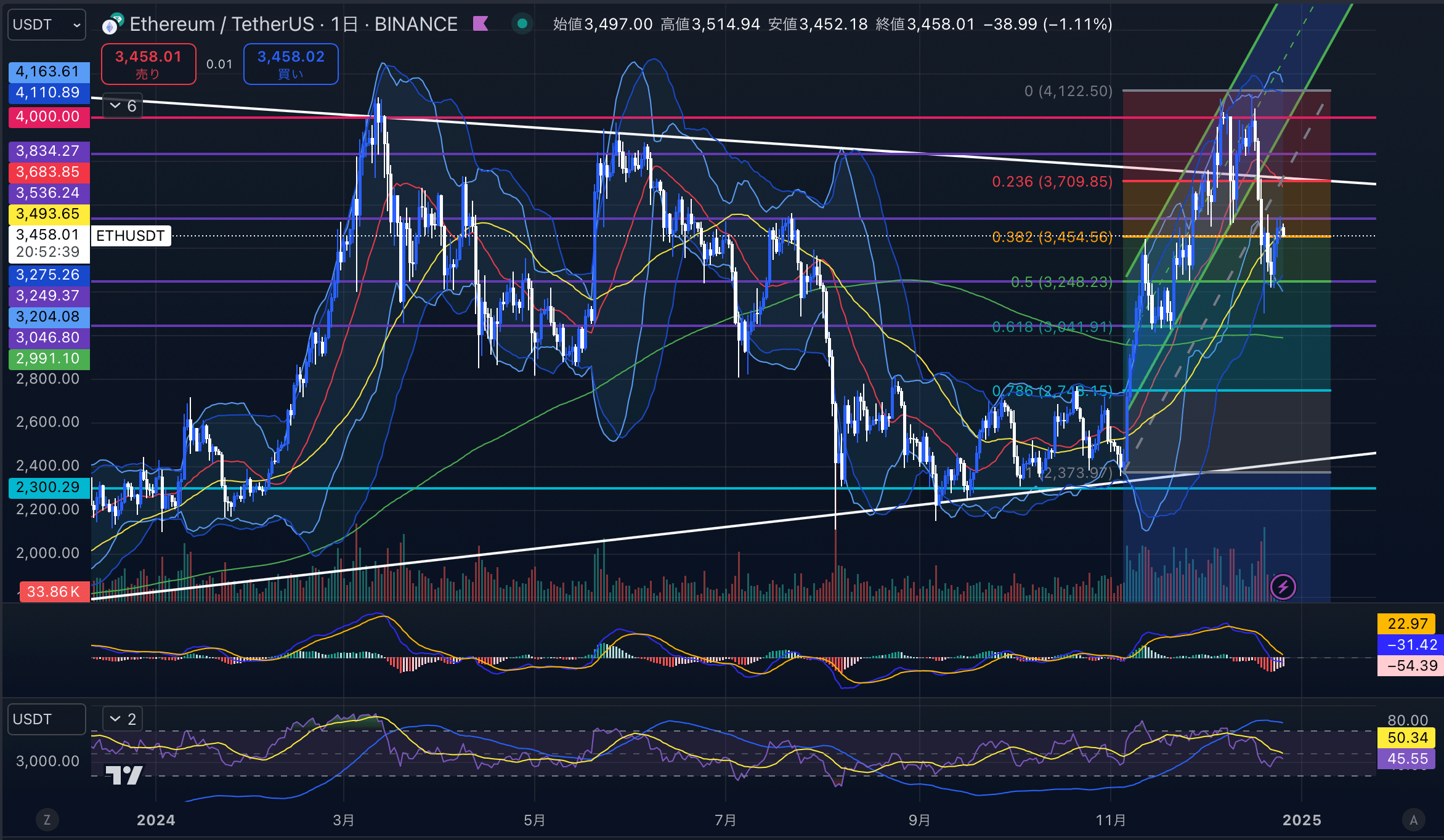Screen dimensions: 1444x840
Task: Click the 2024 time axis label
Action: coord(156,820)
